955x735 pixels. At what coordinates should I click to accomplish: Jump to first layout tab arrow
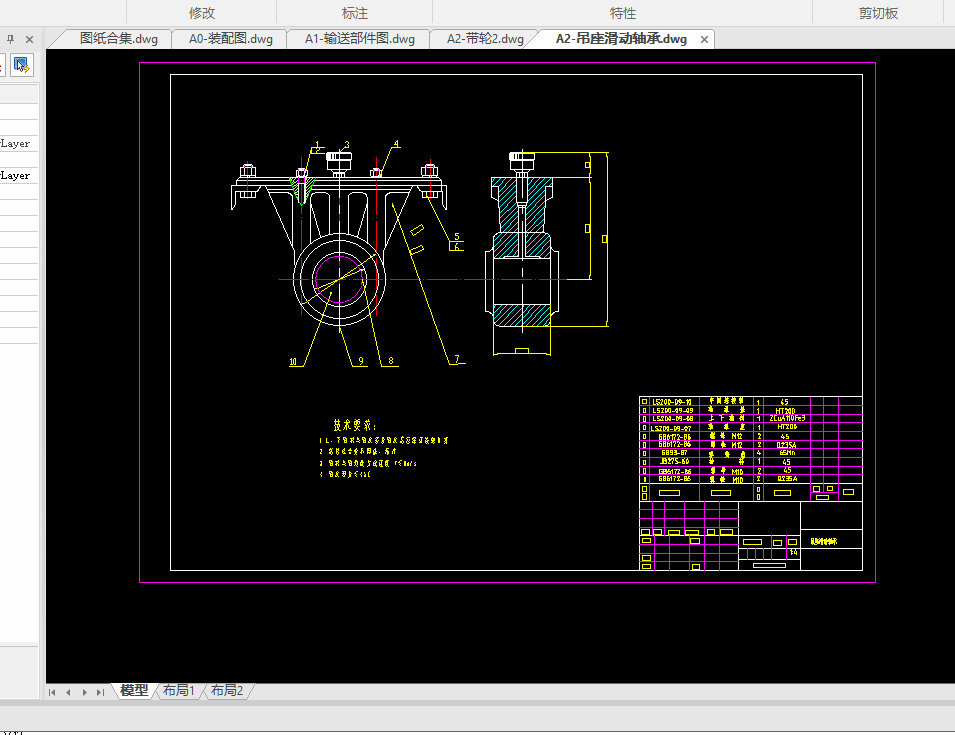(53, 692)
